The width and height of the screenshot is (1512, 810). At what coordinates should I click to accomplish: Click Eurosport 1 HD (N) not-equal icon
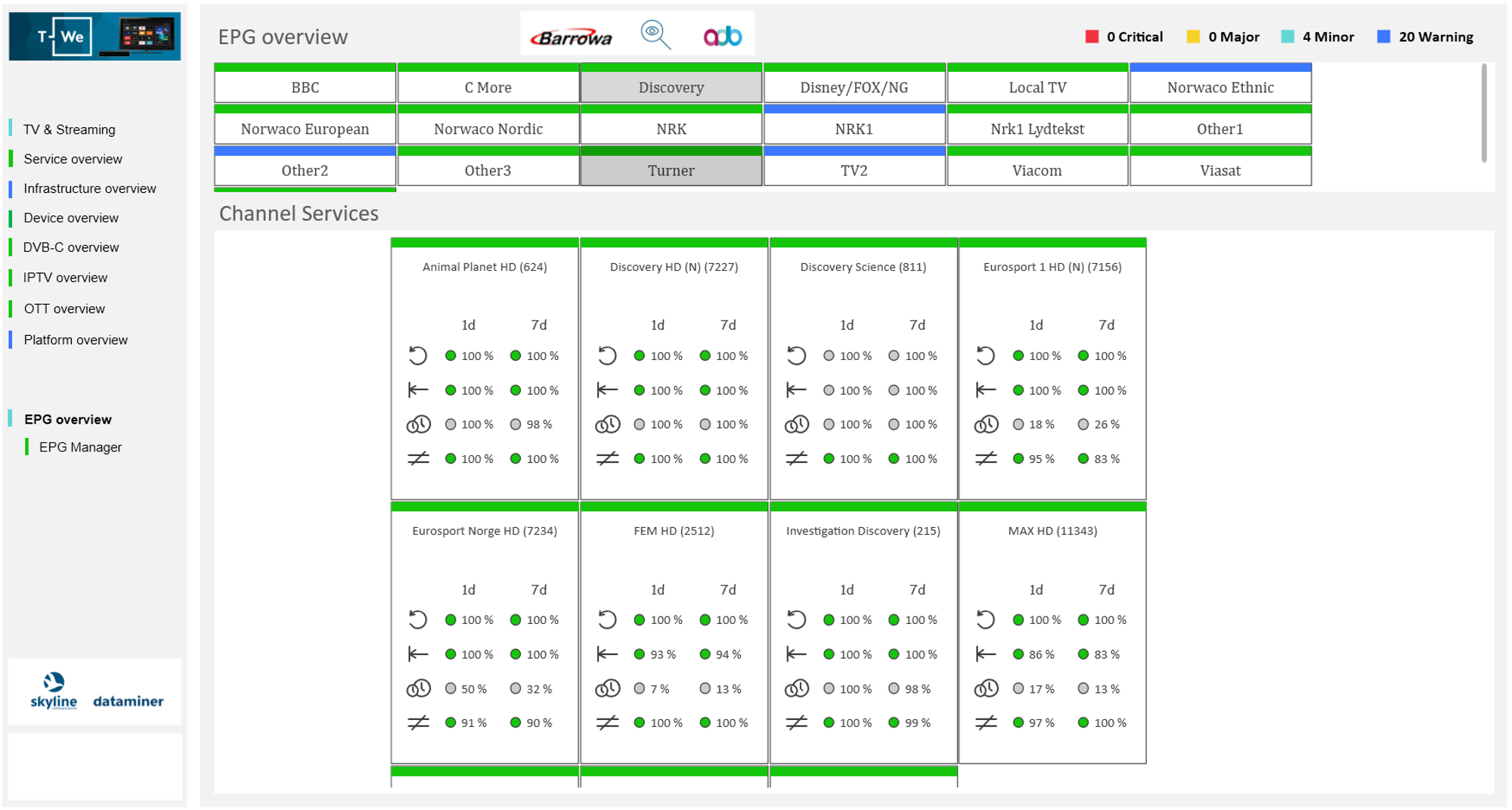[x=986, y=458]
